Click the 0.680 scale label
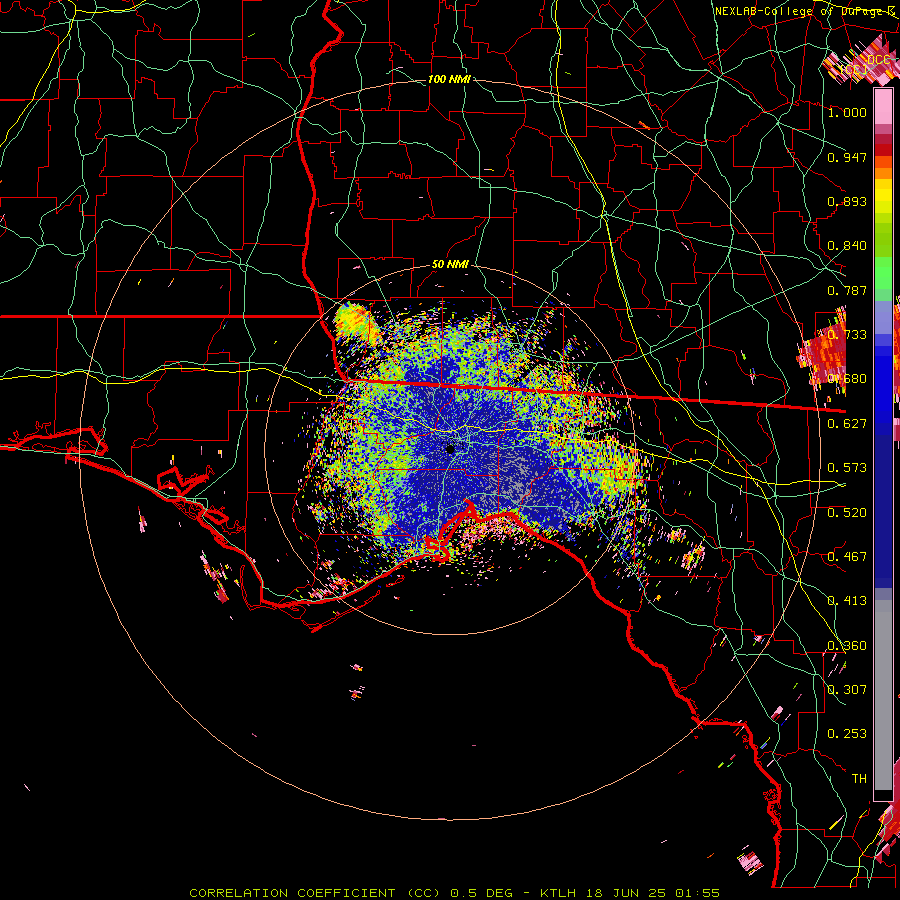The image size is (900, 900). click(847, 378)
